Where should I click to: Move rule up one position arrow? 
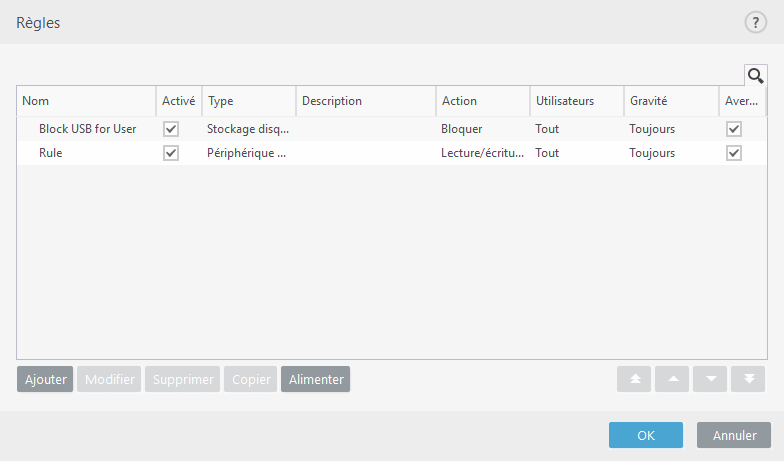[672, 379]
